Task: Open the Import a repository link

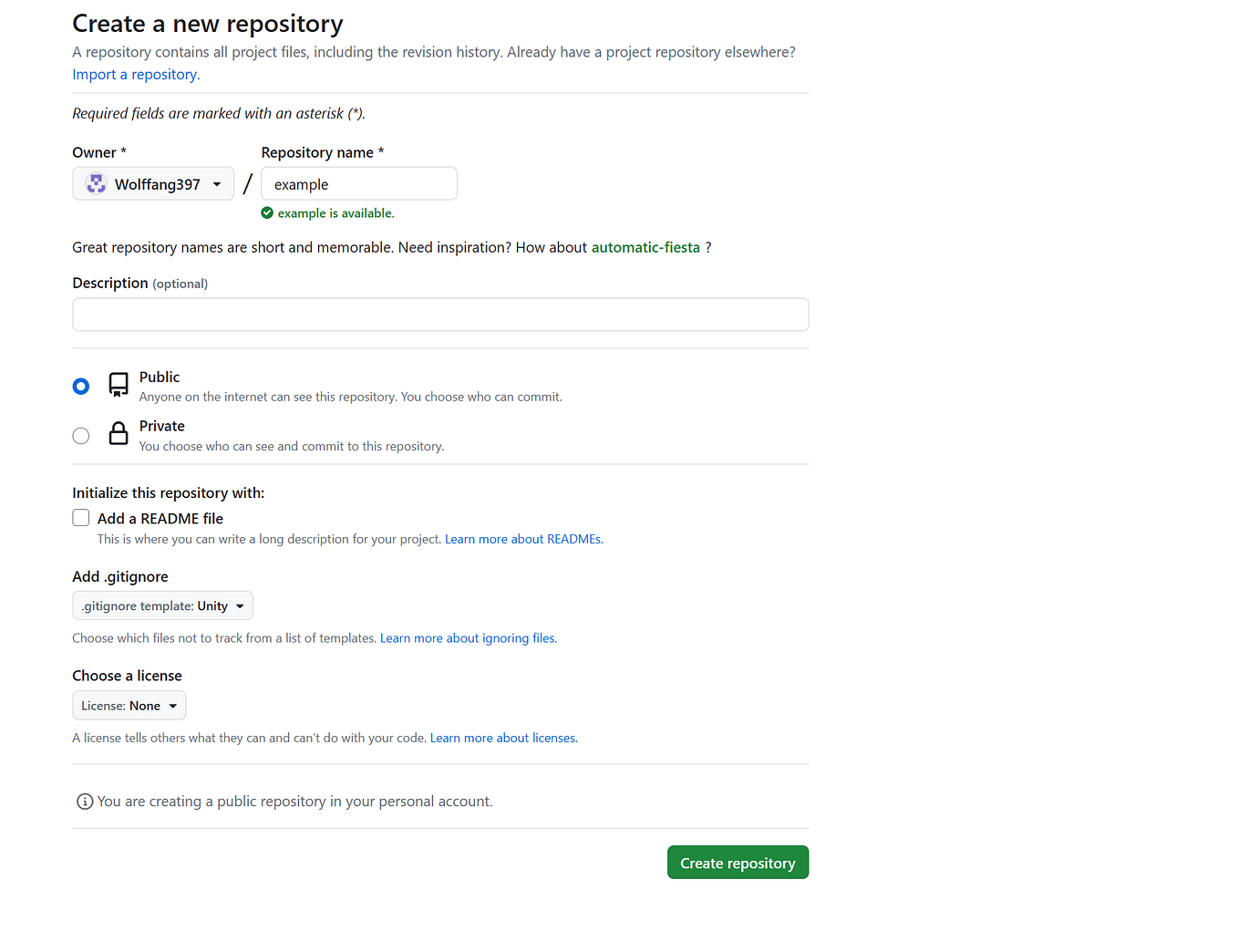Action: (x=136, y=75)
